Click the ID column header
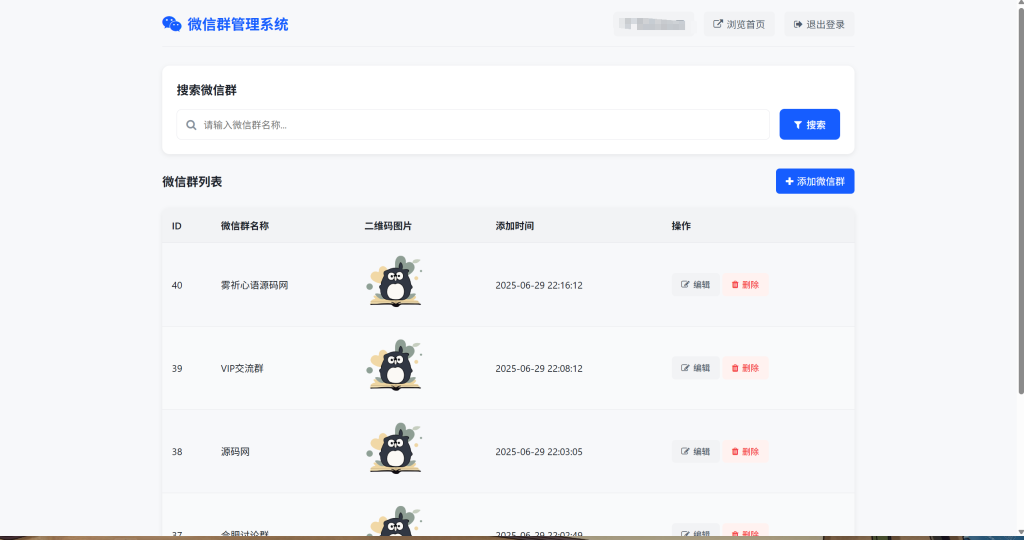The height and width of the screenshot is (540, 1024). (176, 226)
